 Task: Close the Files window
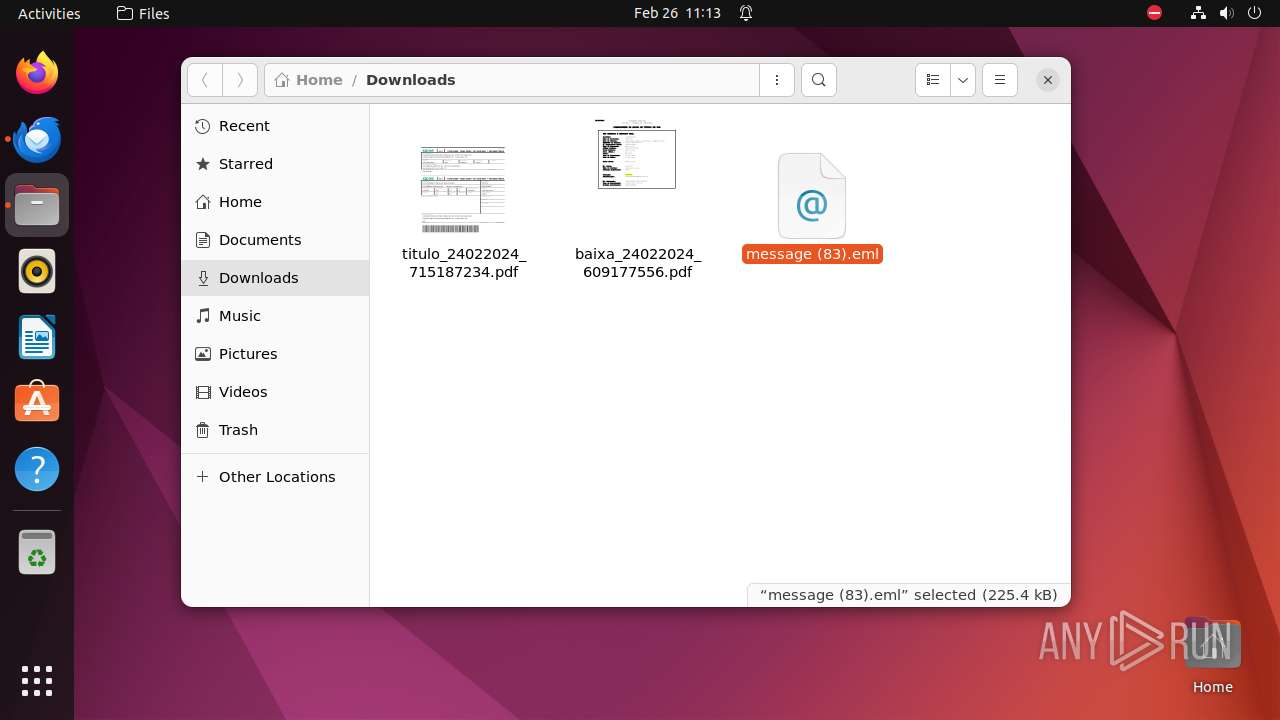(x=1047, y=80)
